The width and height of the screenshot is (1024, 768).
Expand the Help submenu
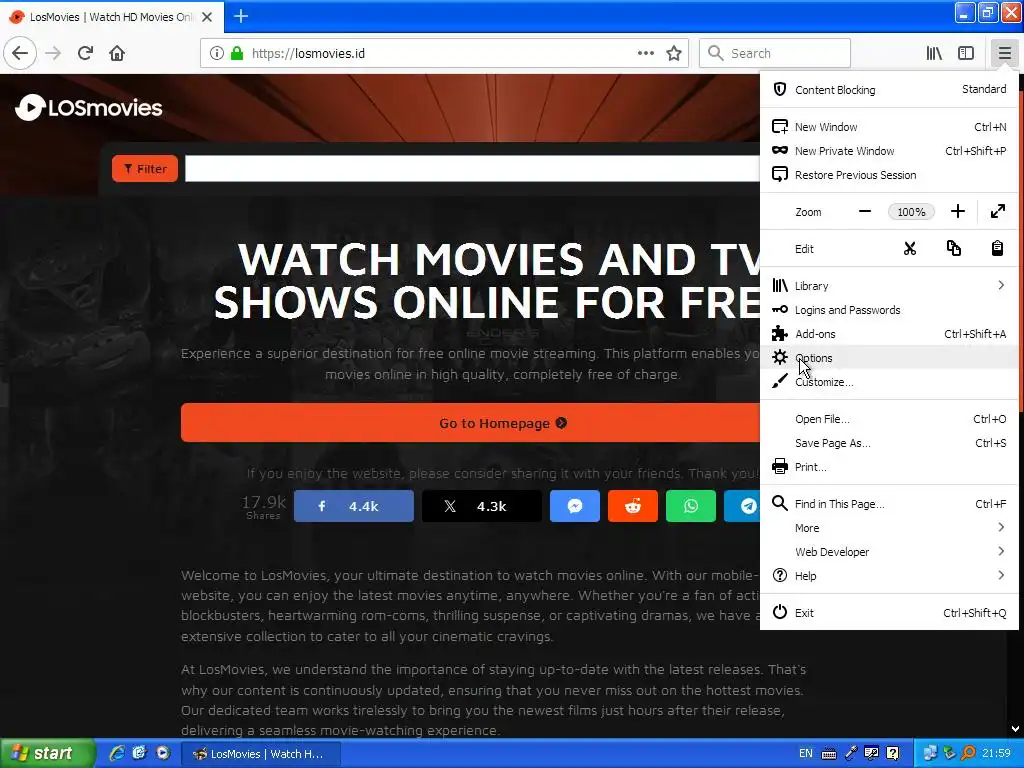[x=889, y=576]
